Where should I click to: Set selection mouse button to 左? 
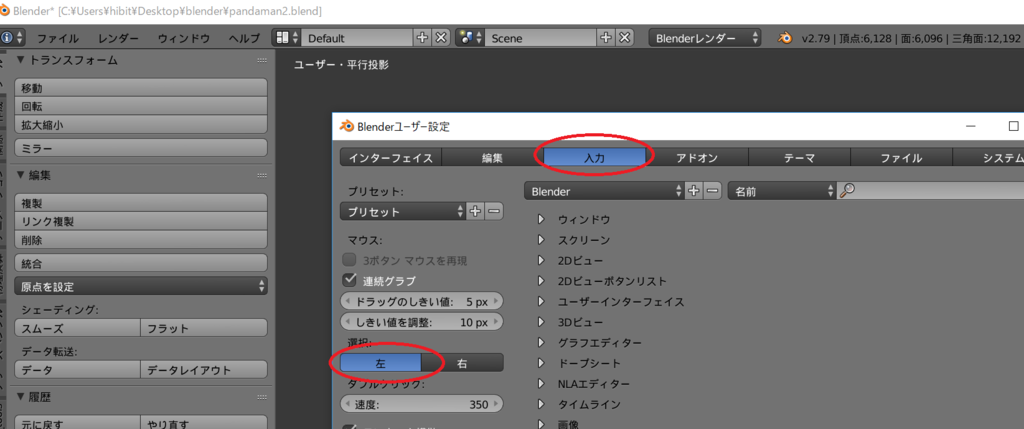click(381, 363)
